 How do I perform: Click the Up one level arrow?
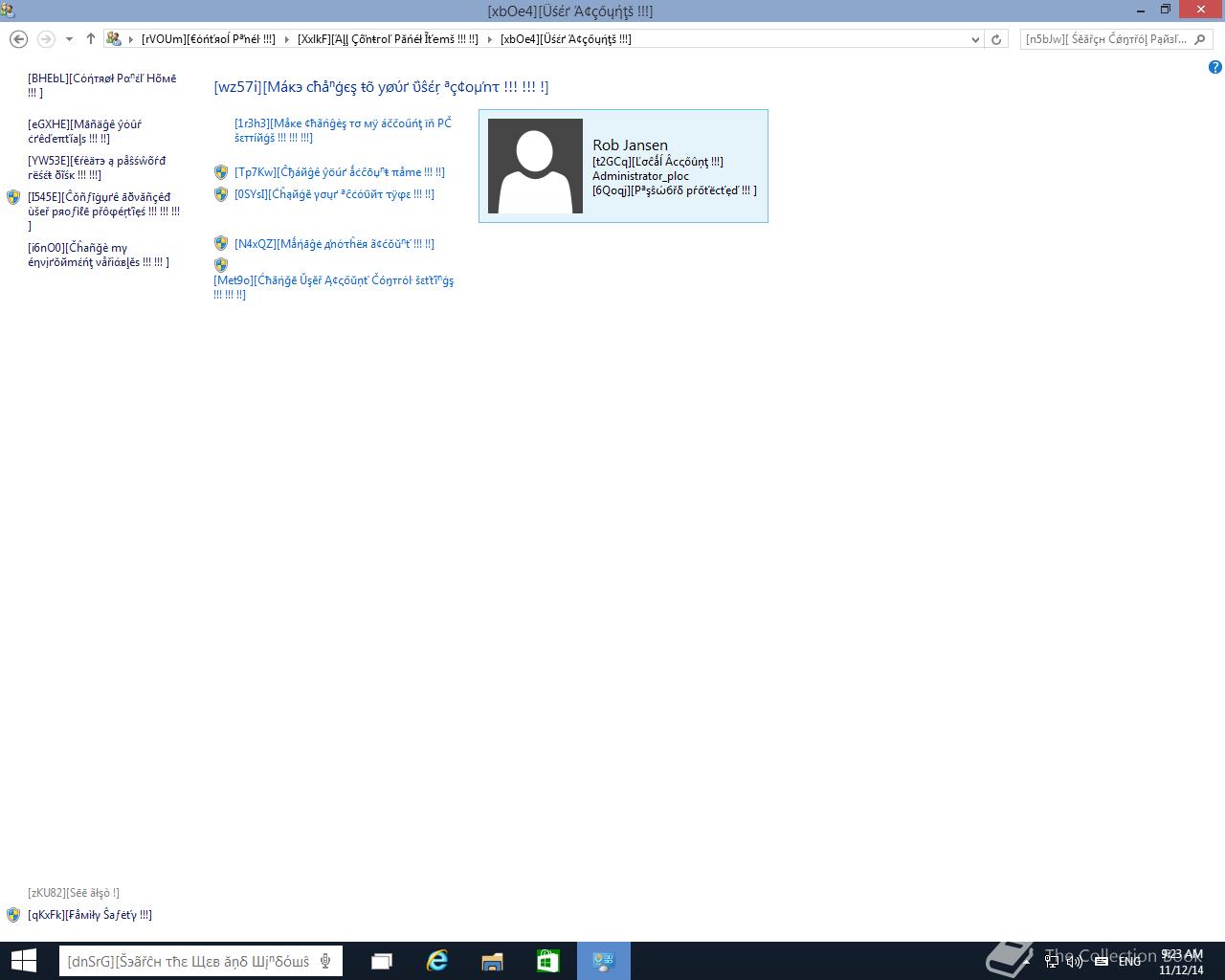[x=91, y=39]
